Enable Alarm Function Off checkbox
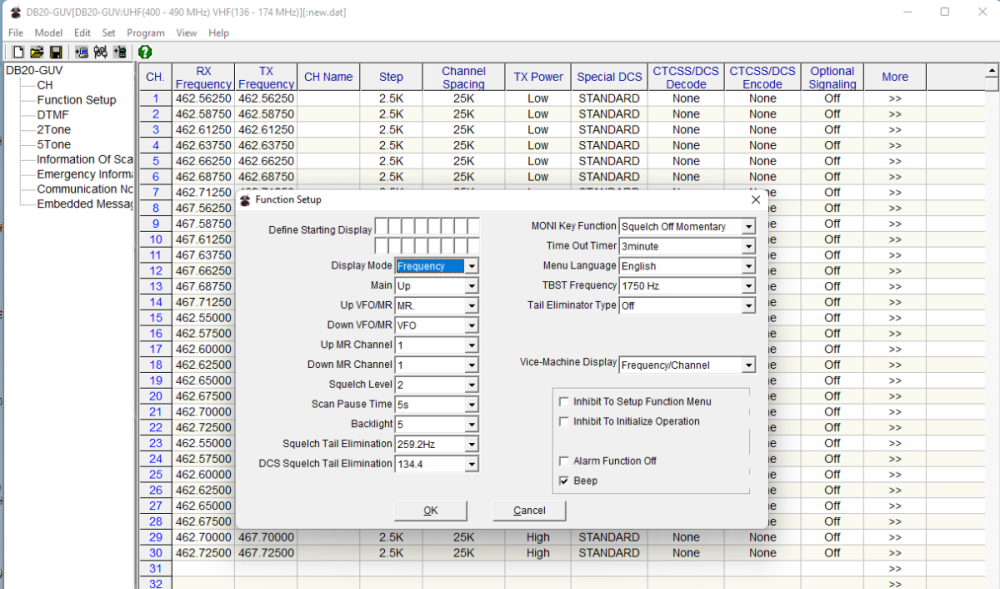The height and width of the screenshot is (589, 1000). click(x=564, y=461)
